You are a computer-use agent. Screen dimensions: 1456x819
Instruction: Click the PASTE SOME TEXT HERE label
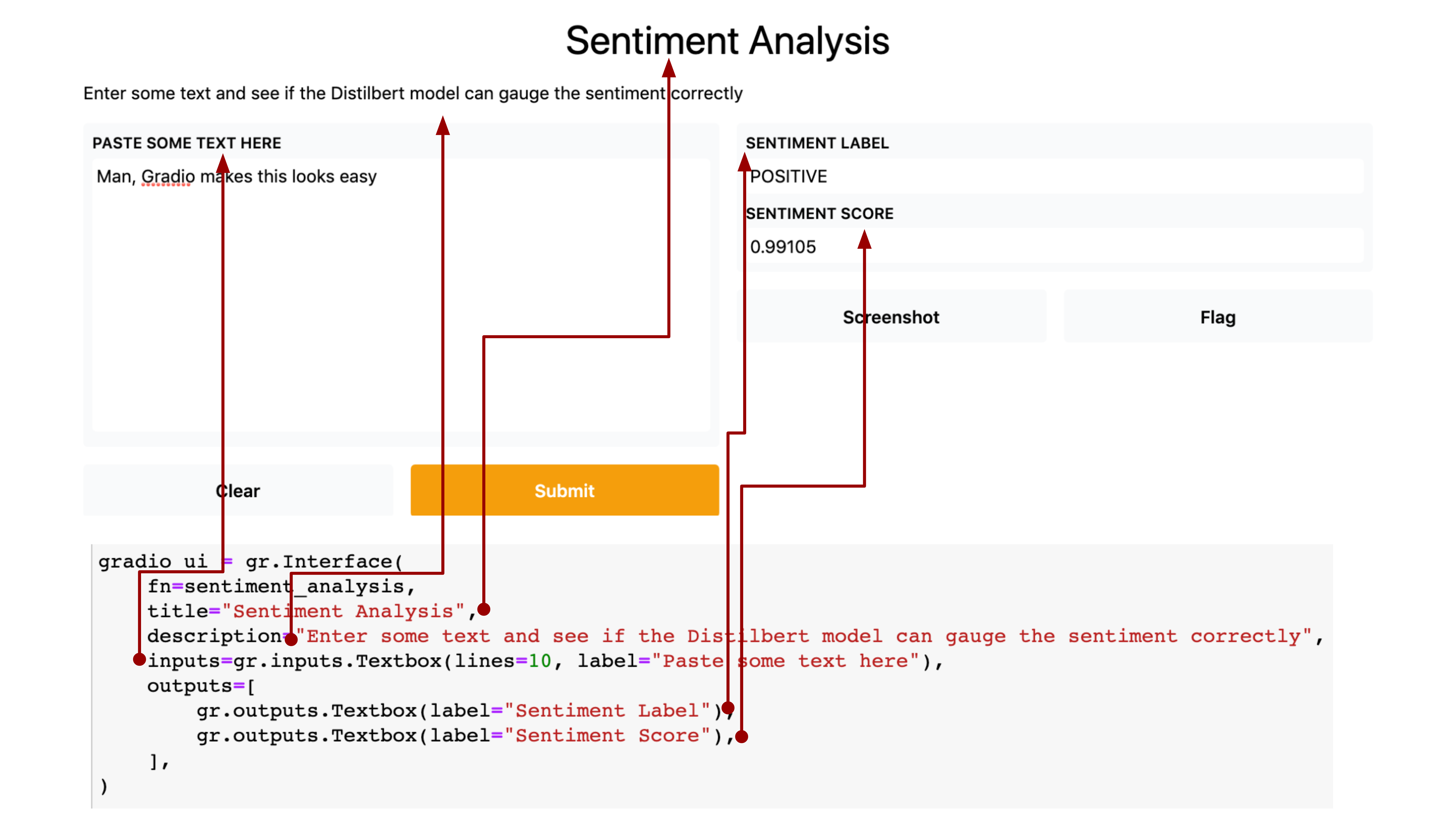[x=187, y=143]
